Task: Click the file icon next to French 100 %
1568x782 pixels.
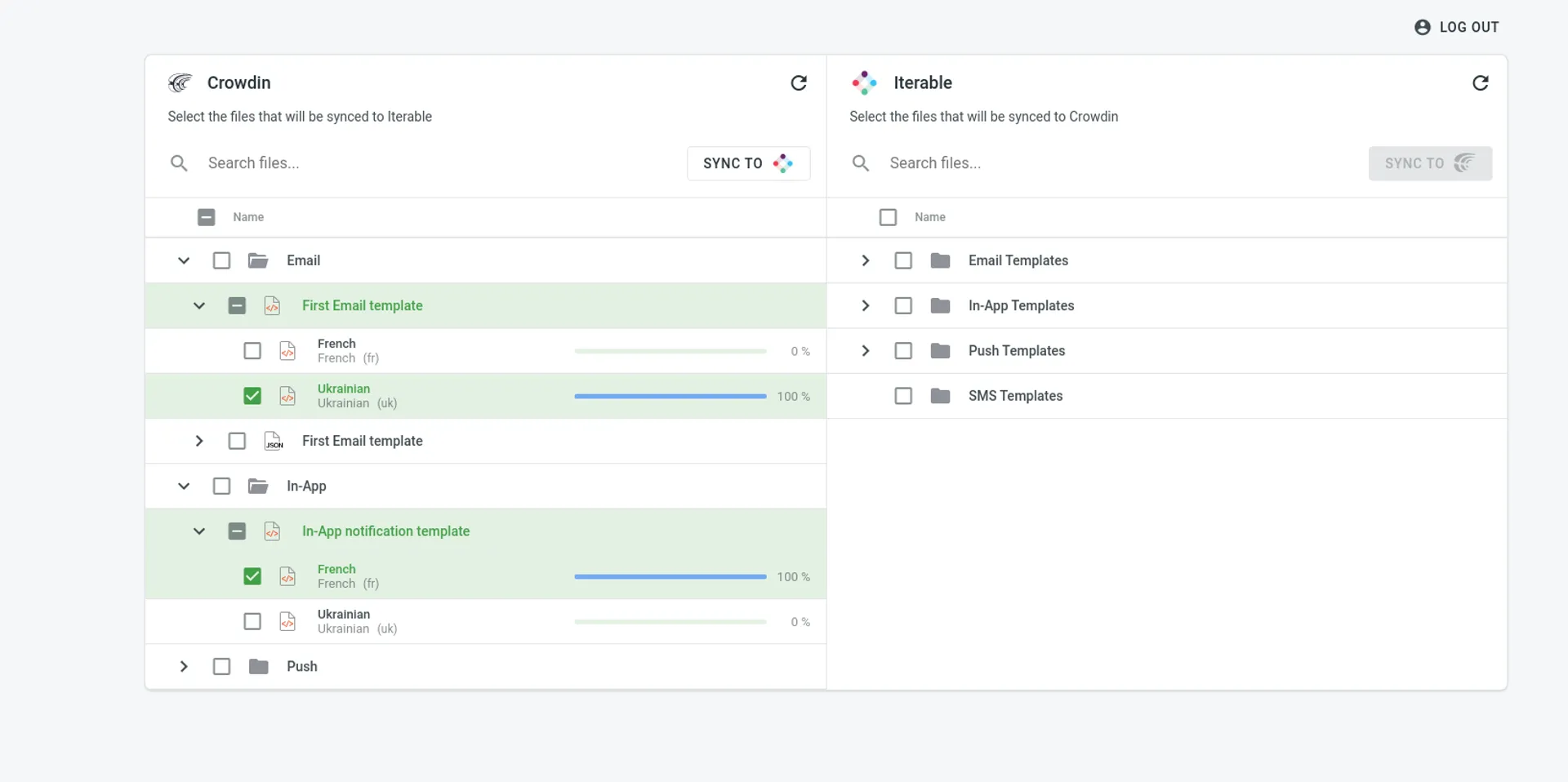Action: tap(287, 576)
